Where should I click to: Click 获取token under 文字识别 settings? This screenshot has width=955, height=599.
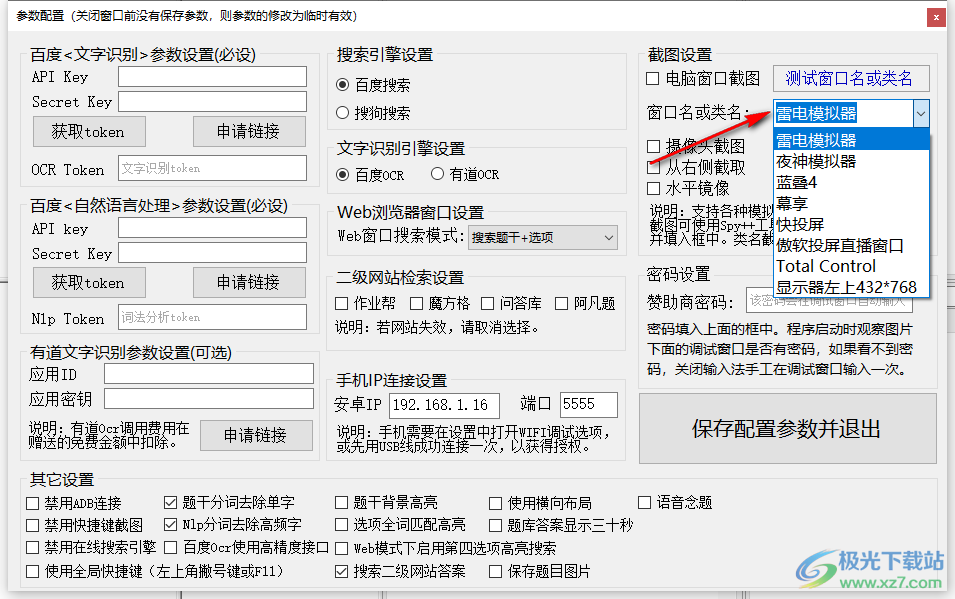89,132
